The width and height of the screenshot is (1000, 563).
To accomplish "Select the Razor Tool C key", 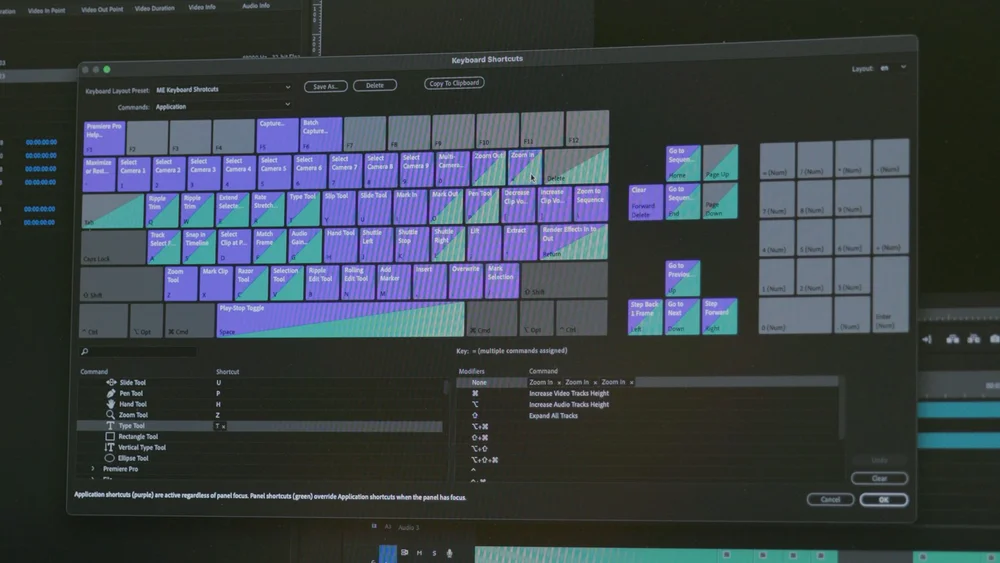I will (x=251, y=283).
